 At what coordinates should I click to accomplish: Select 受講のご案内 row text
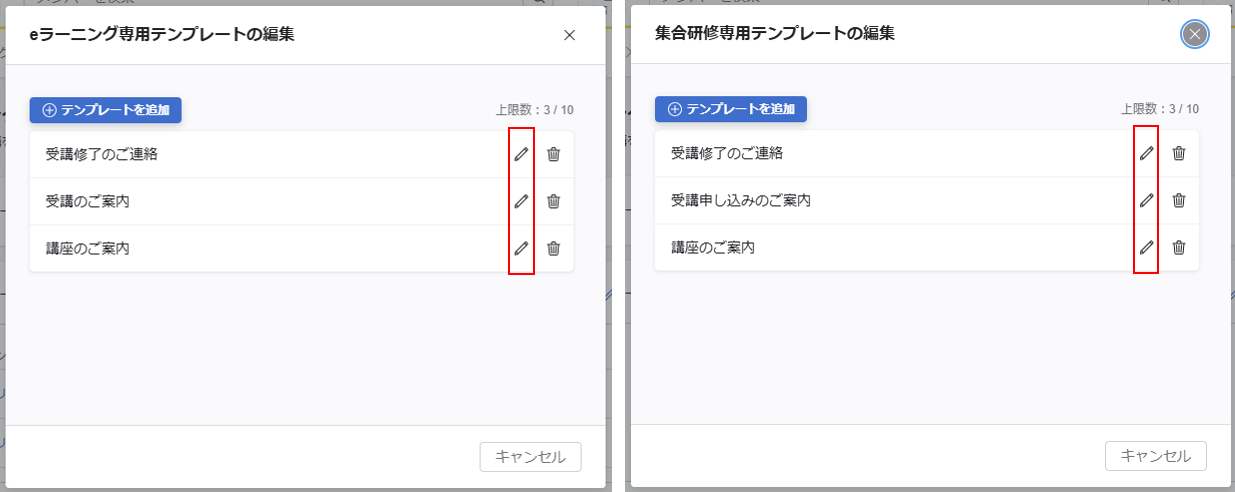pos(87,201)
